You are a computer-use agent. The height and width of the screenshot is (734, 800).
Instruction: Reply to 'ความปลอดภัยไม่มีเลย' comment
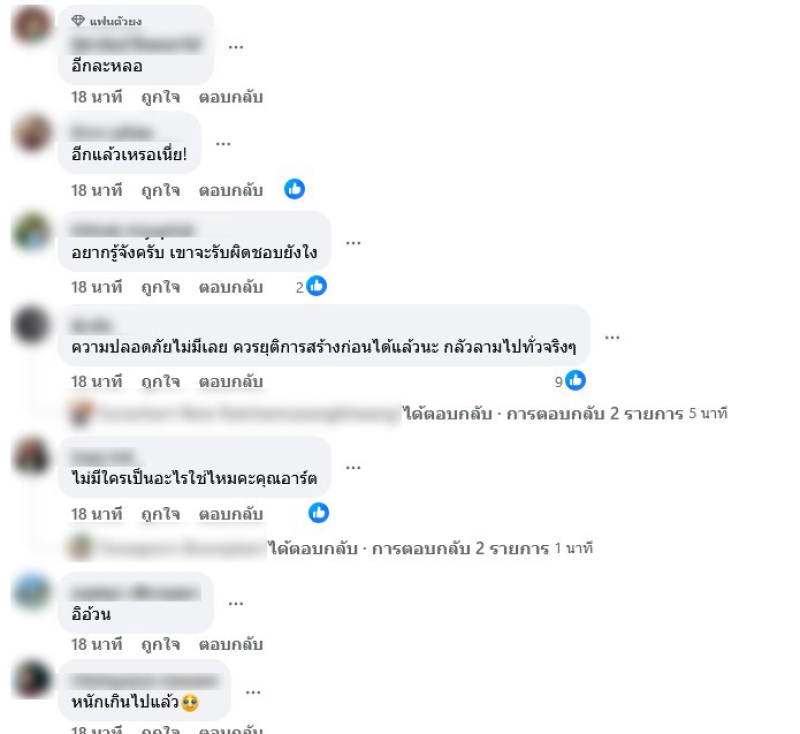(231, 382)
